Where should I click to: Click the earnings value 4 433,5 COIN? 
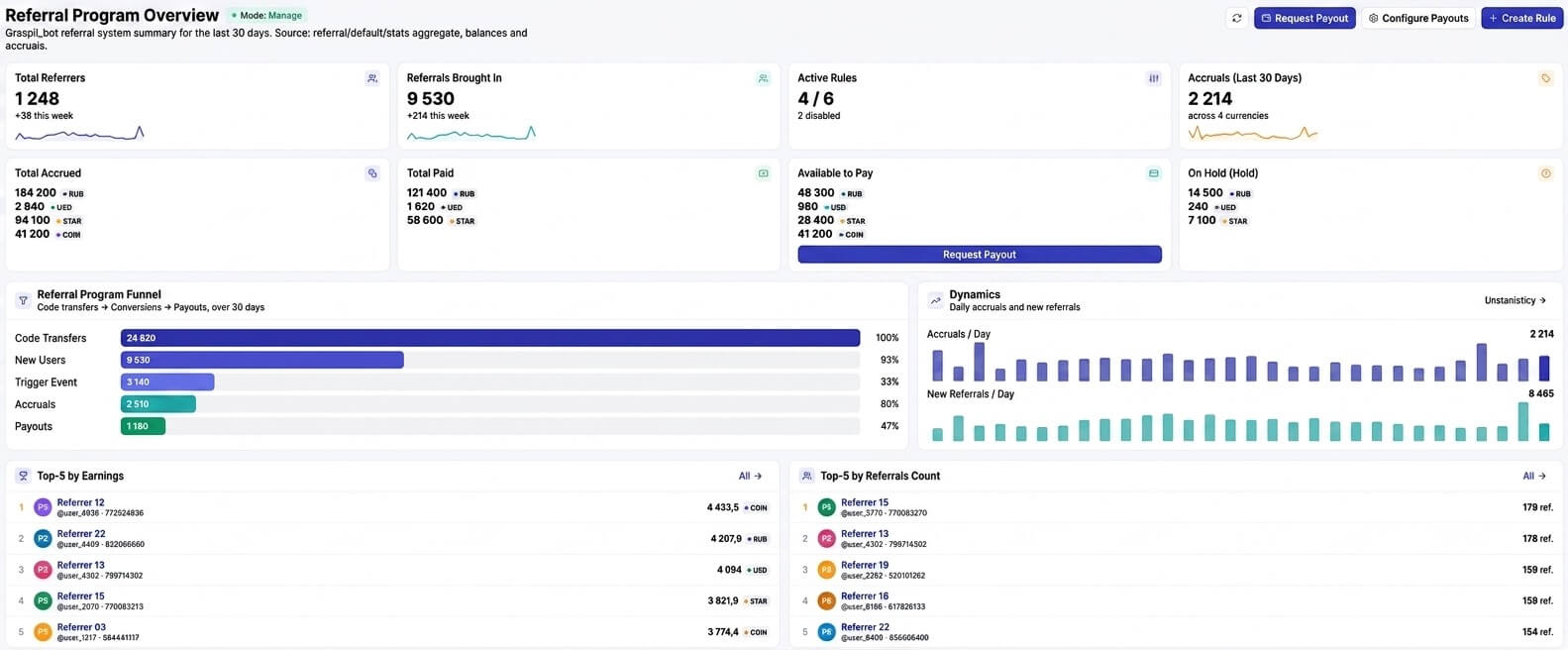(737, 507)
